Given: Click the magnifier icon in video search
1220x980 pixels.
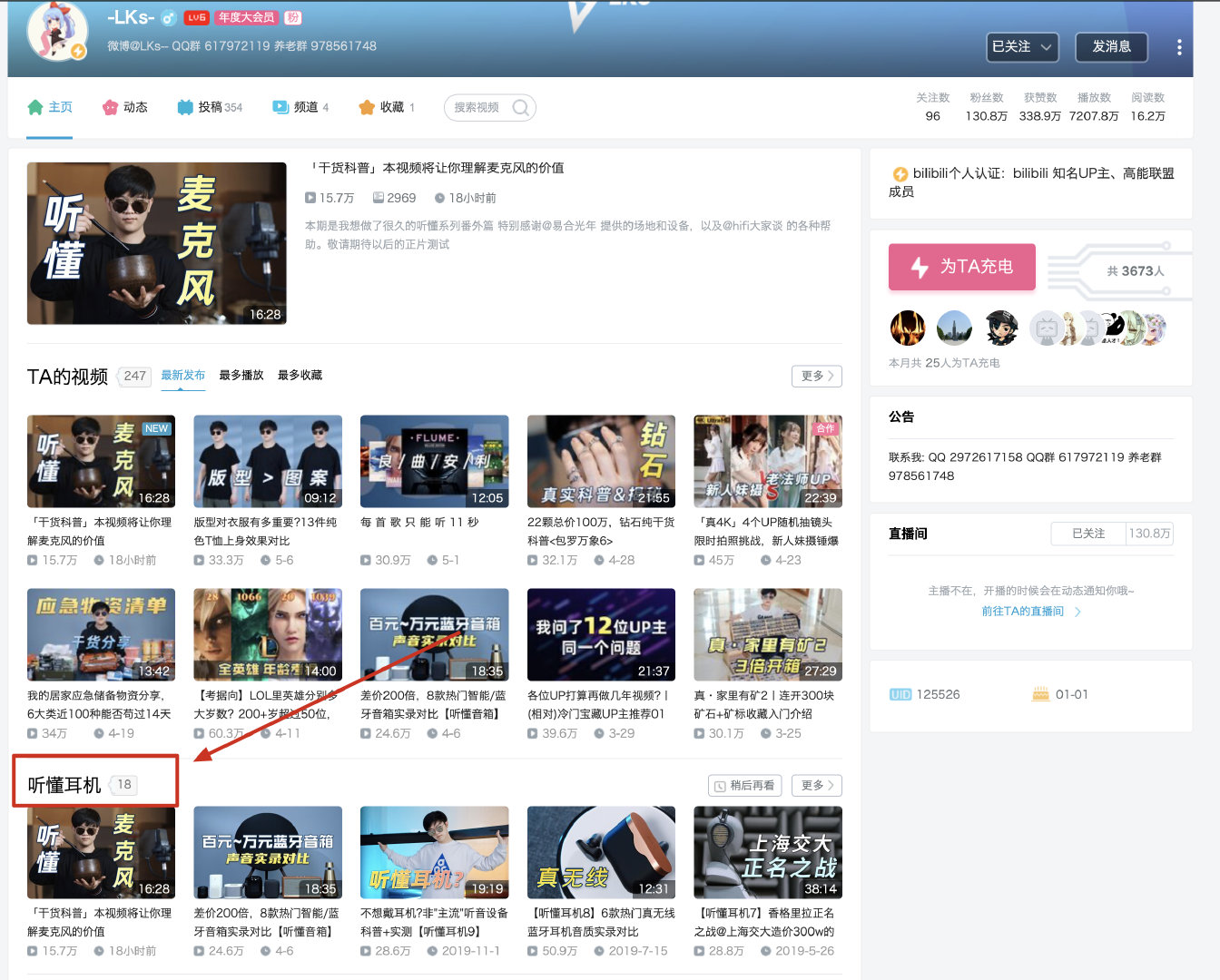Looking at the screenshot, I should (521, 108).
